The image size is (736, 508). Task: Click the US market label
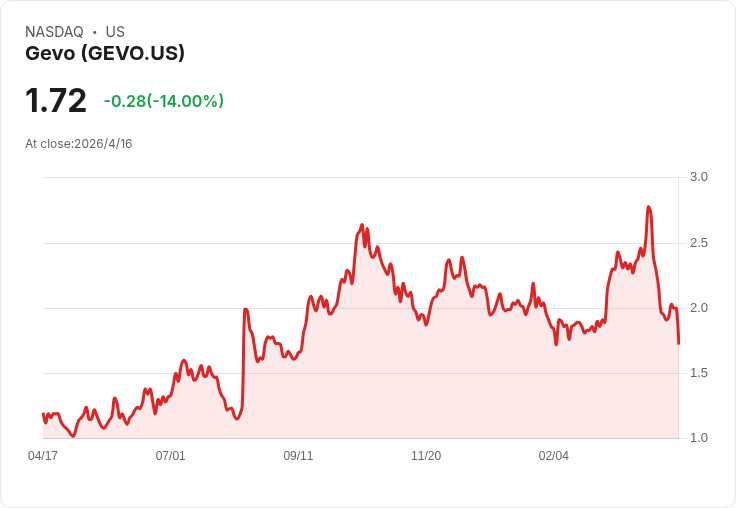[115, 32]
